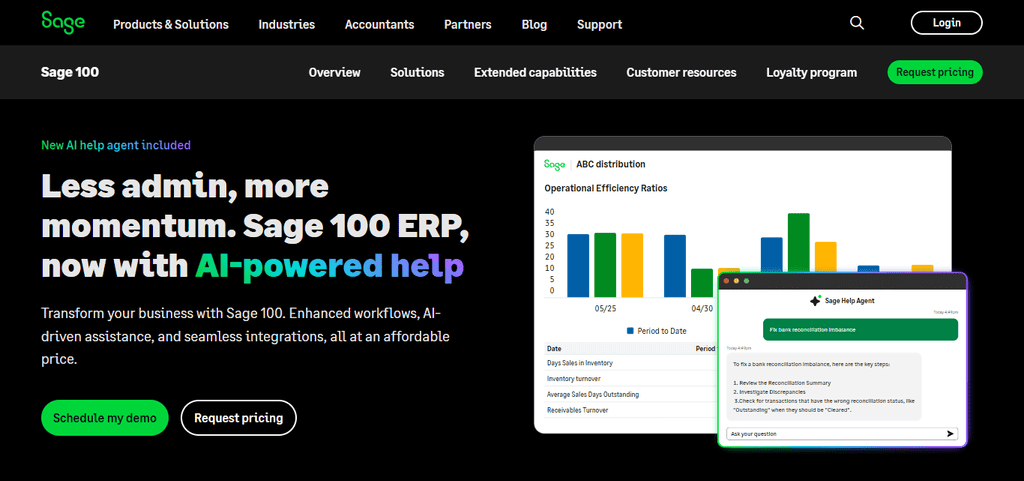Viewport: 1024px width, 481px height.
Task: Click Schedule my demo button
Action: click(x=104, y=418)
